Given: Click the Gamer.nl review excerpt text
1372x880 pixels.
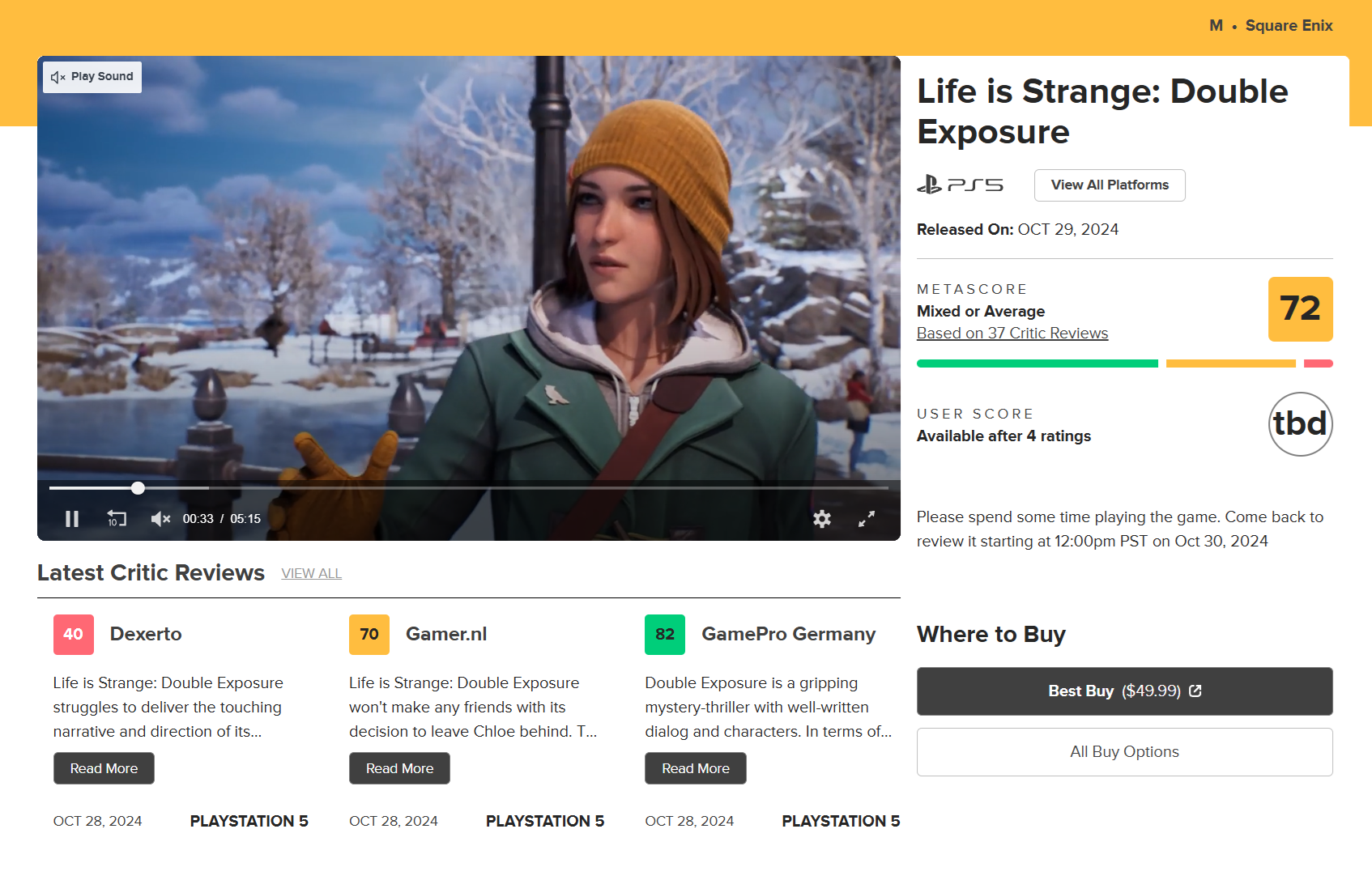Looking at the screenshot, I should 473,708.
